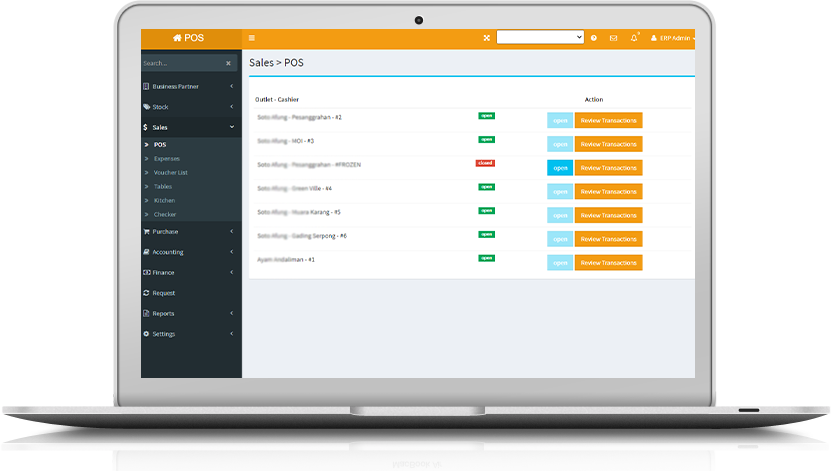The width and height of the screenshot is (831, 471).
Task: Open the mail envelope icon
Action: pyautogui.click(x=613, y=38)
